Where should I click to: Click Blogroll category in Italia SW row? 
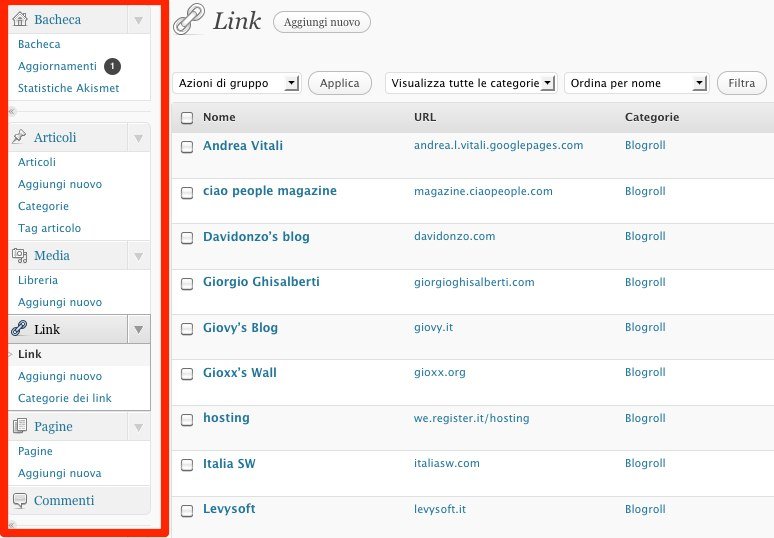tap(645, 463)
